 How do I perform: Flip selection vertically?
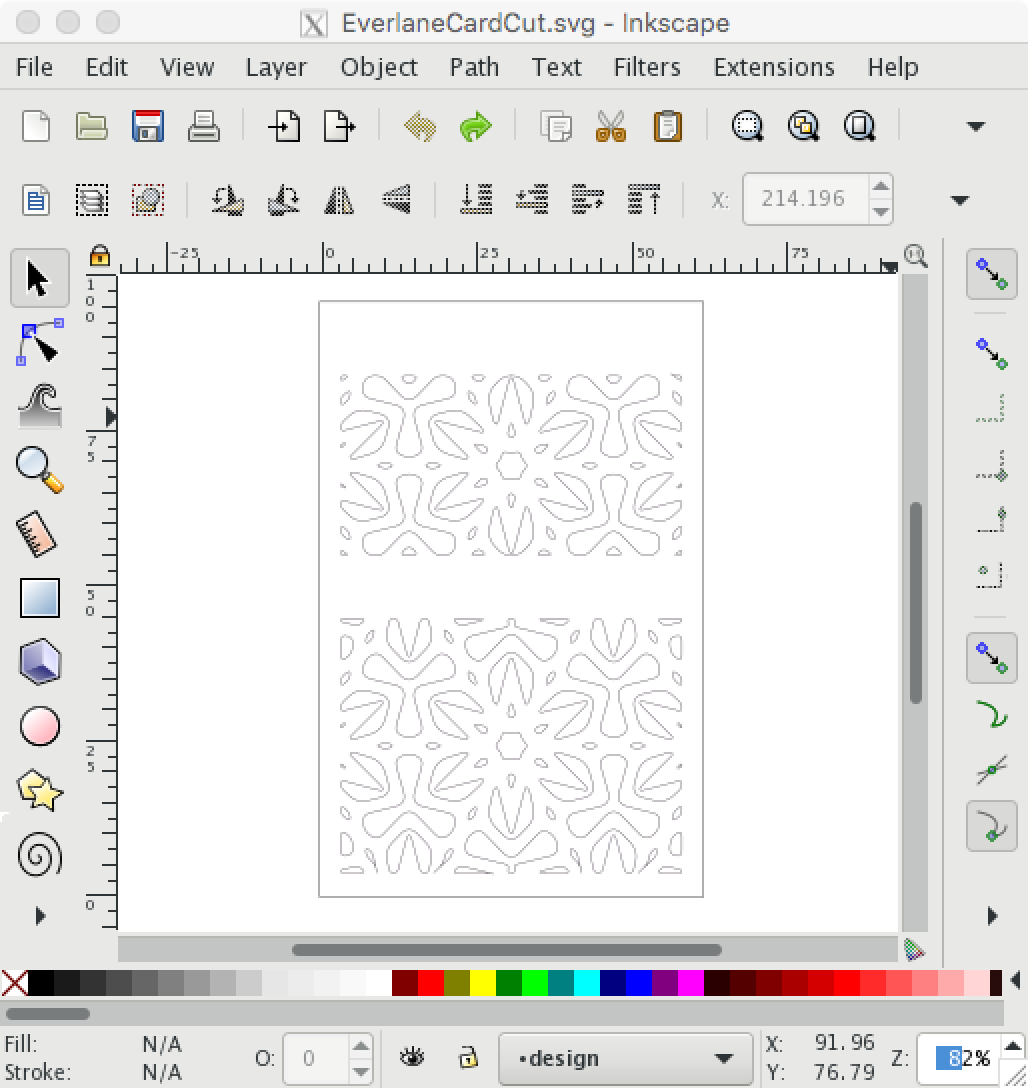tap(396, 200)
